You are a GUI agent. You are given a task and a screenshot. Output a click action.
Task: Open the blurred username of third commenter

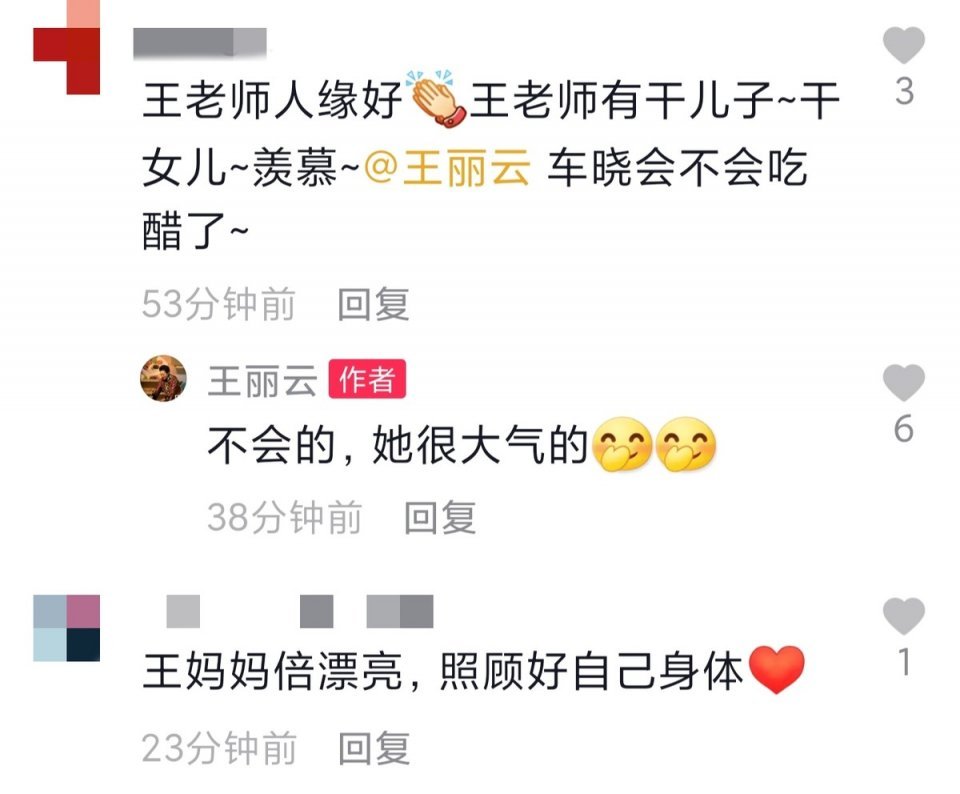(299, 611)
